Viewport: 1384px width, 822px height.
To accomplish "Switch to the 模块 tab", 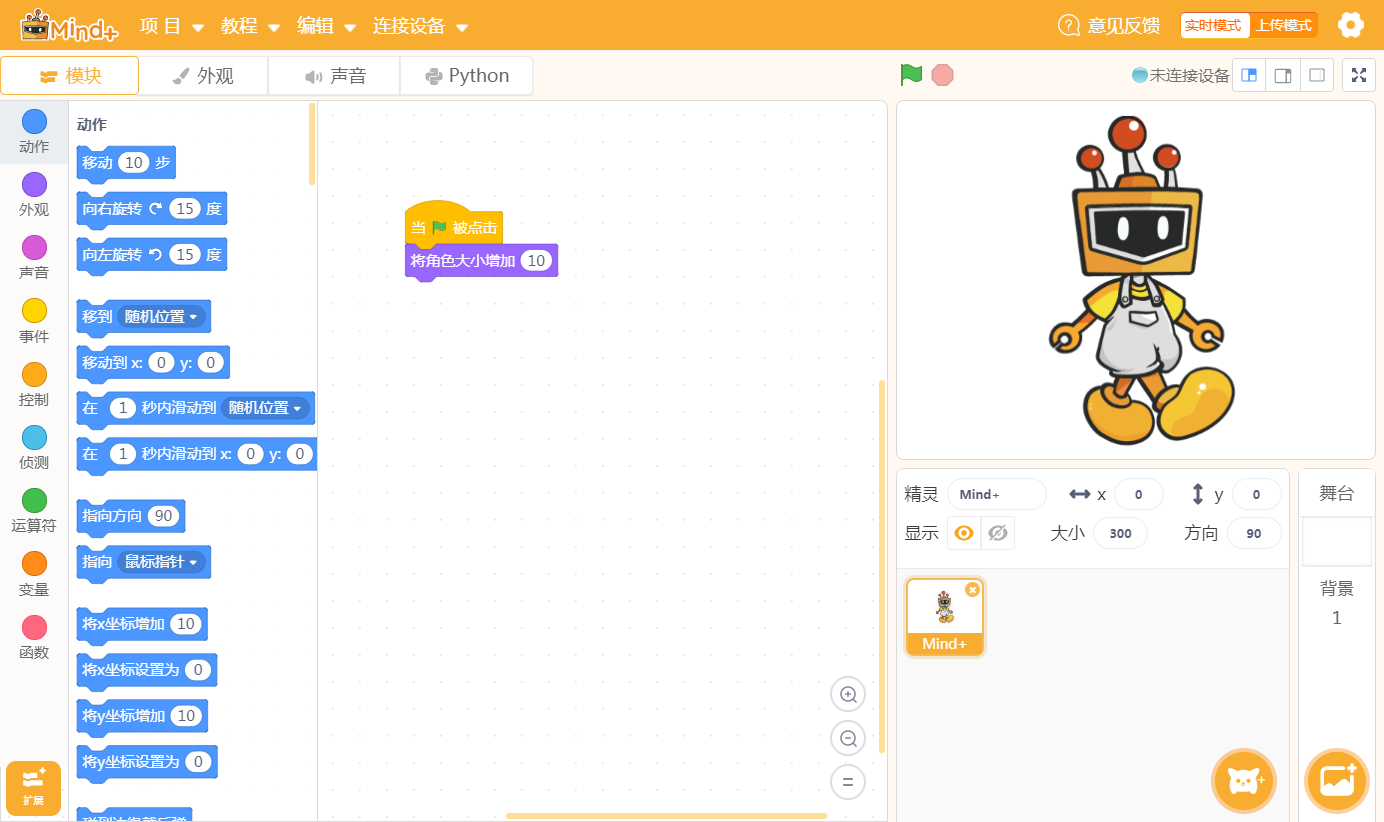I will pyautogui.click(x=70, y=76).
